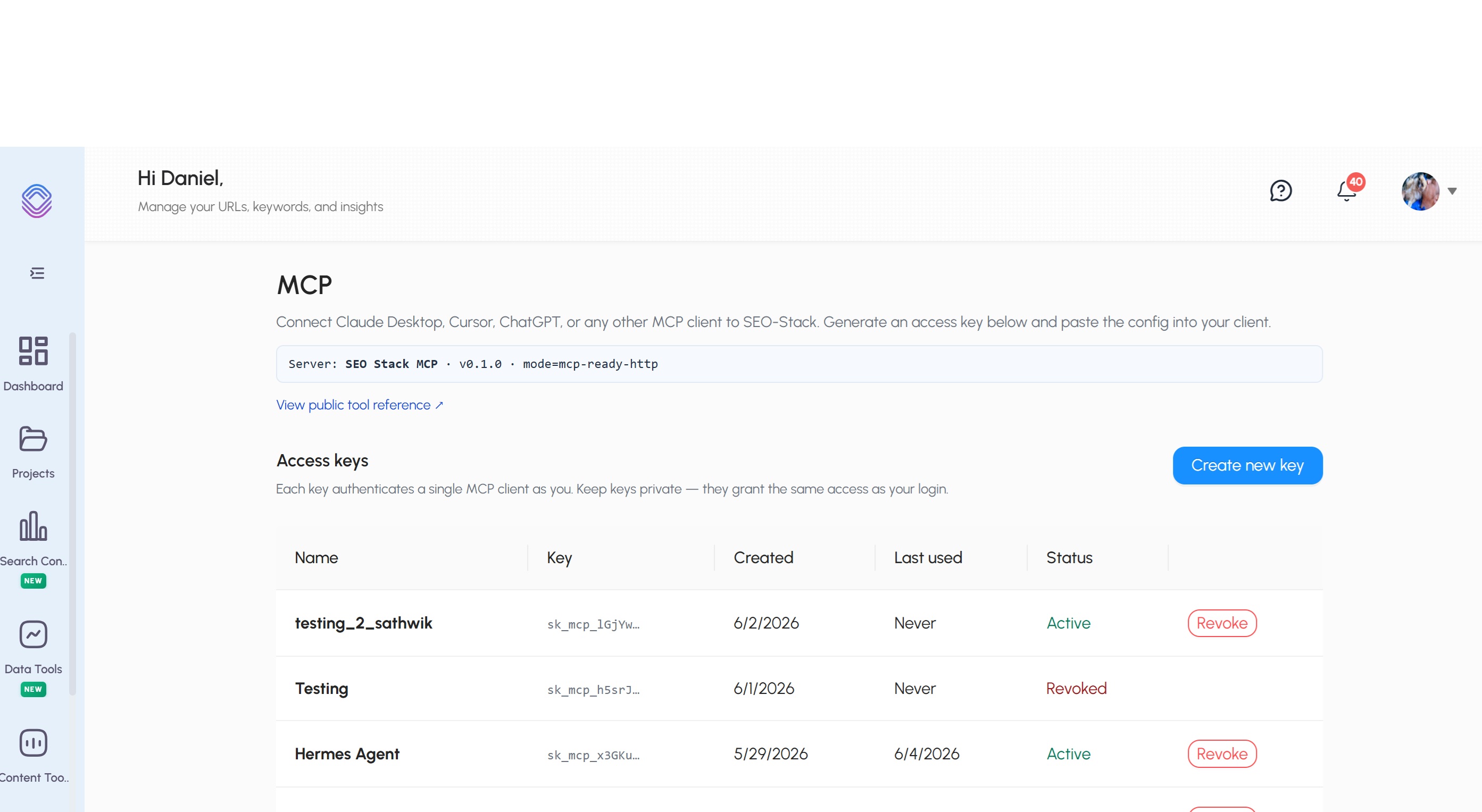
Task: Open the Data Tools icon
Action: (34, 634)
